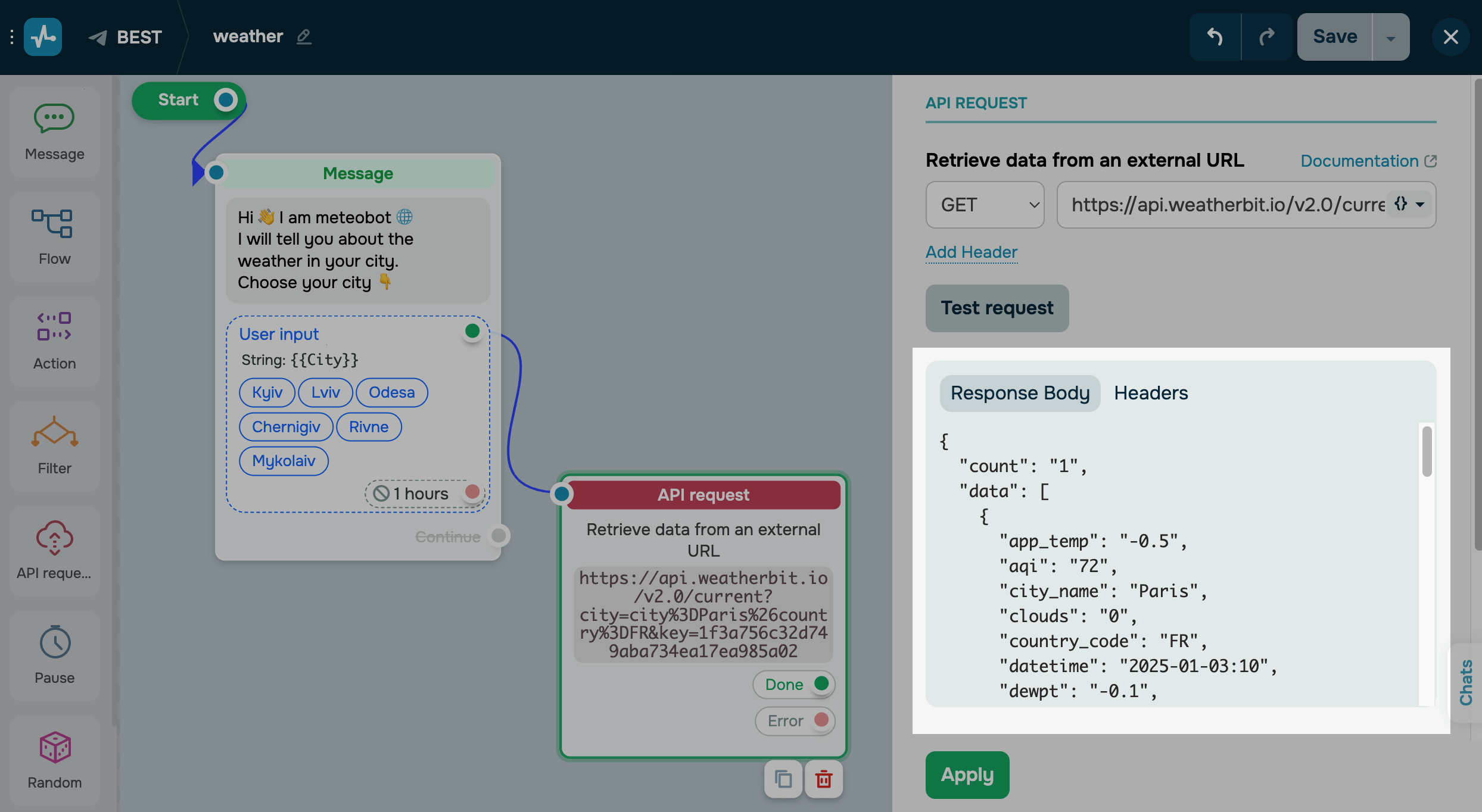Select the Random block icon

click(55, 747)
